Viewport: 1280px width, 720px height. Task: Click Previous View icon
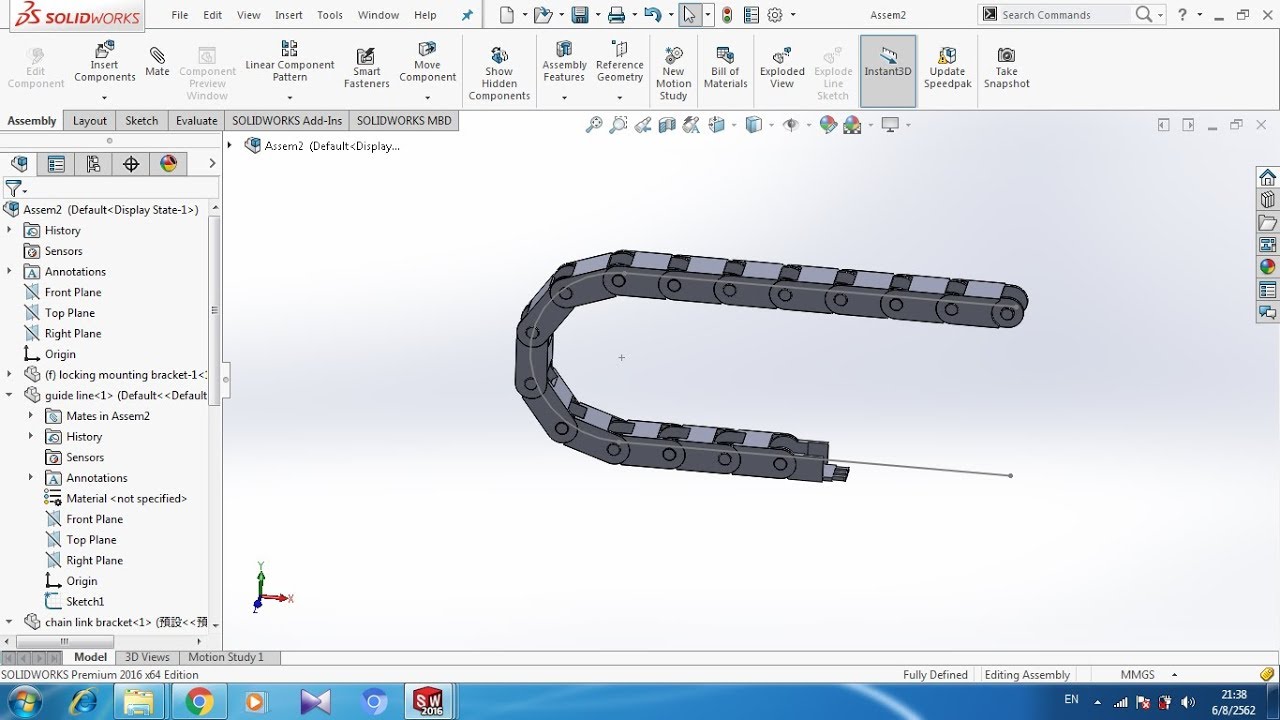click(642, 125)
